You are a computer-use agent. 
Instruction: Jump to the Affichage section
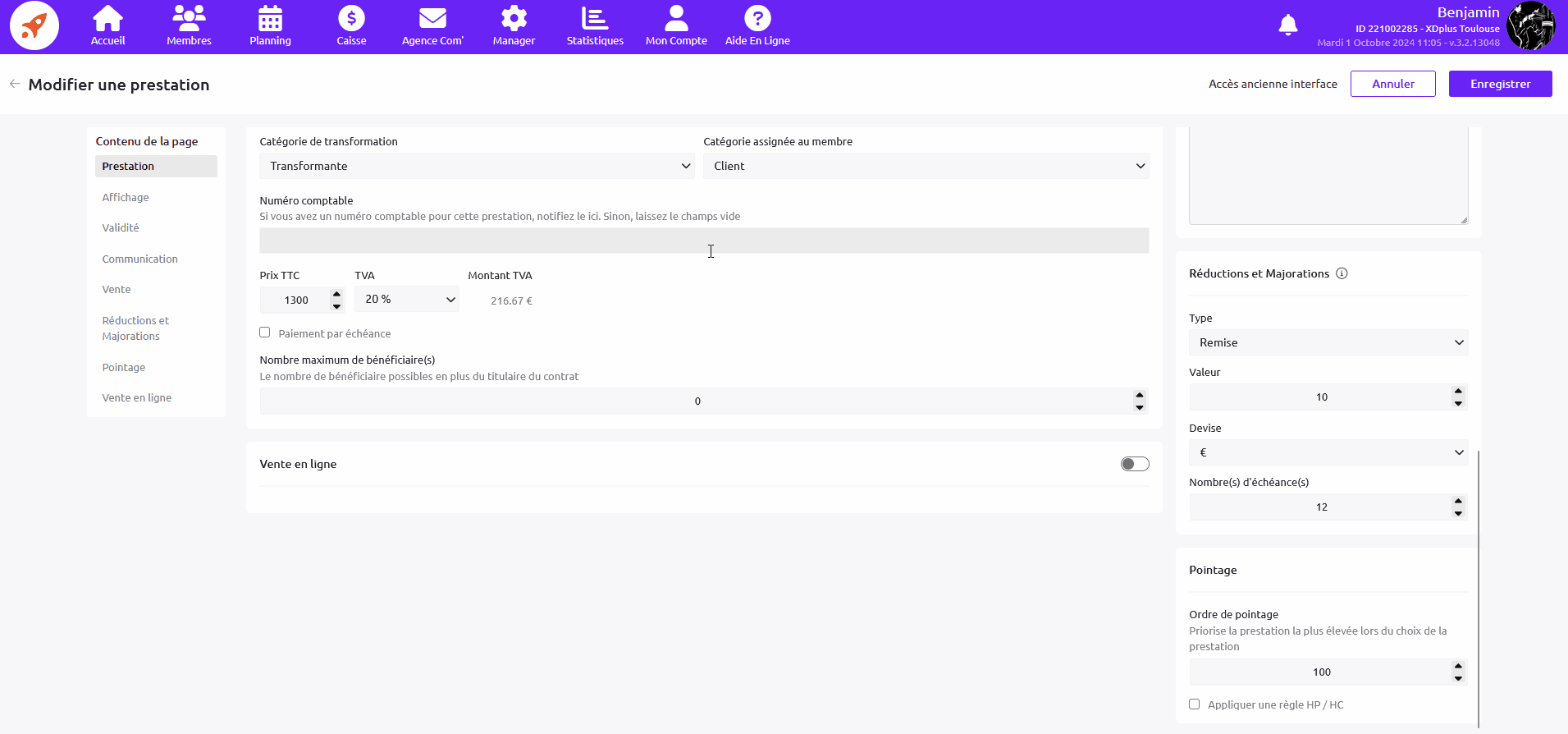(126, 197)
